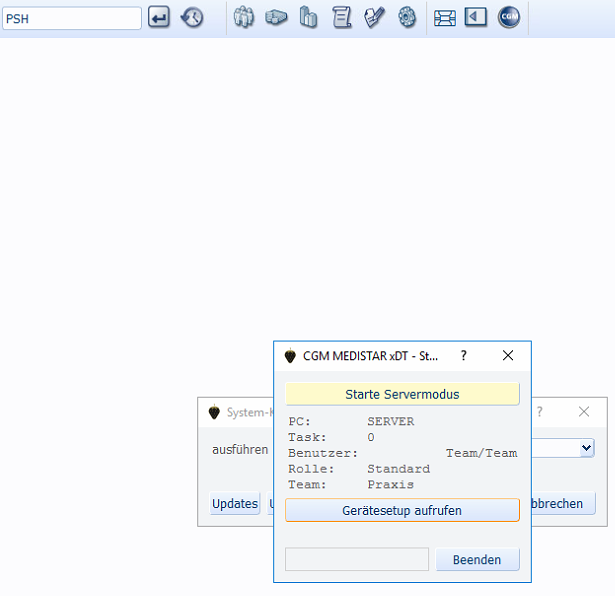The image size is (615, 596).
Task: Click the stacked boxes toolbar icon
Action: [277, 18]
